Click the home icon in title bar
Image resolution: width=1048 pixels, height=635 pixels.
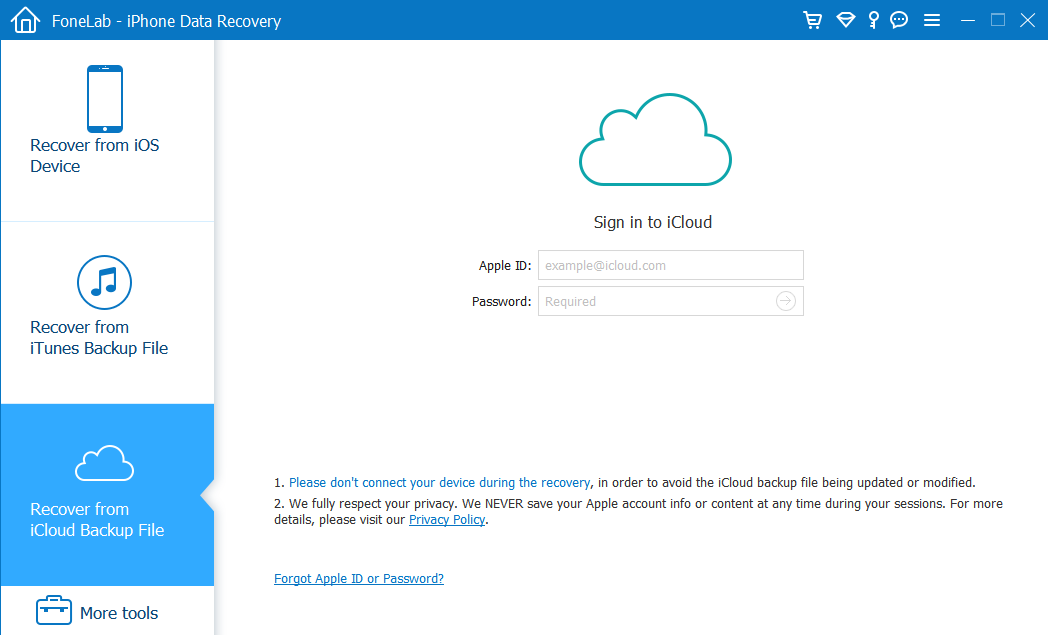pyautogui.click(x=24, y=20)
